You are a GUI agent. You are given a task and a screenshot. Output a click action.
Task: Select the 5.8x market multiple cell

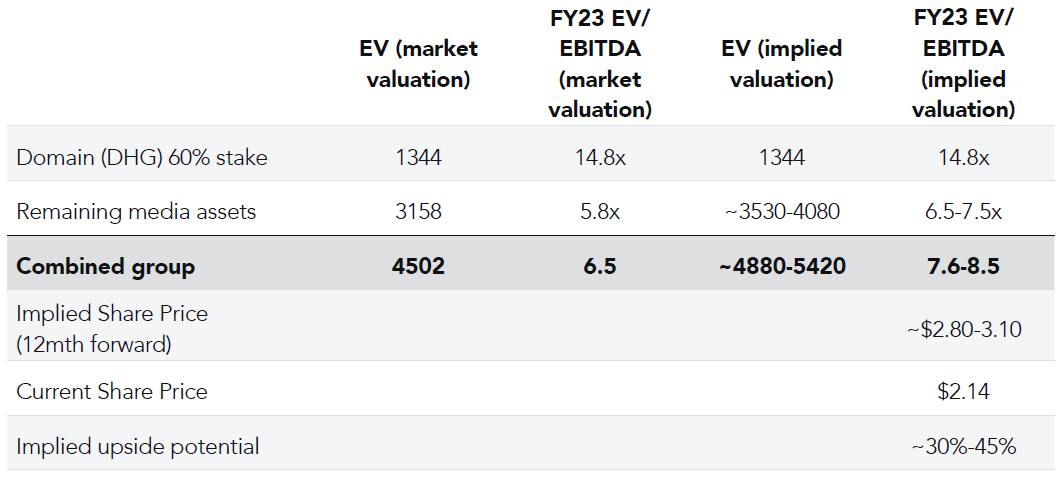coord(600,211)
